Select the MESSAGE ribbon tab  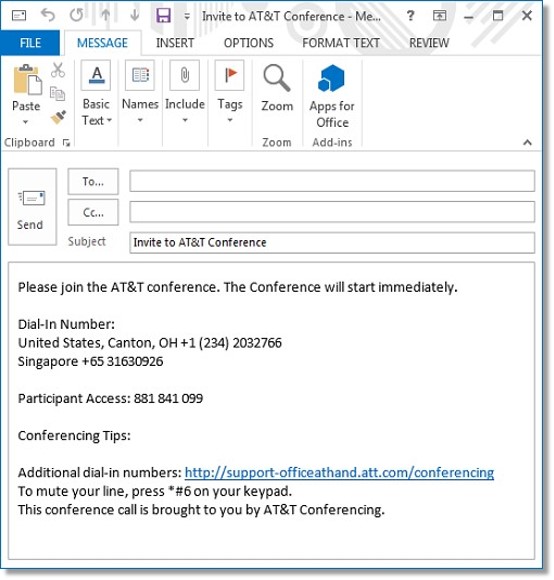pos(102,43)
